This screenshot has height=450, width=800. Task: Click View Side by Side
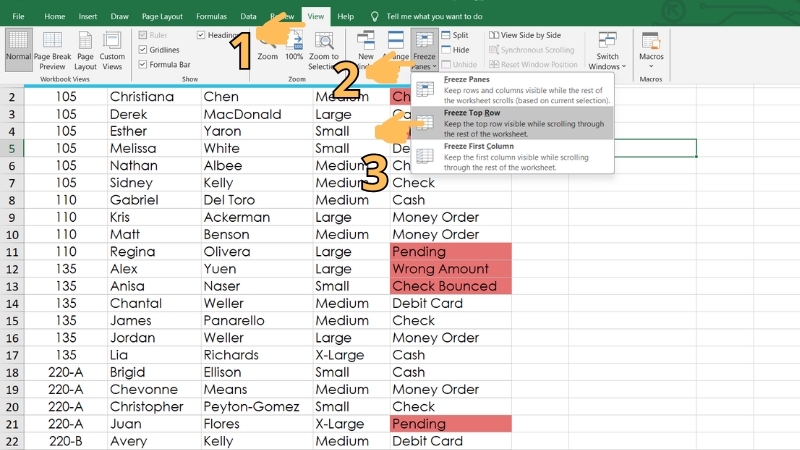point(525,35)
